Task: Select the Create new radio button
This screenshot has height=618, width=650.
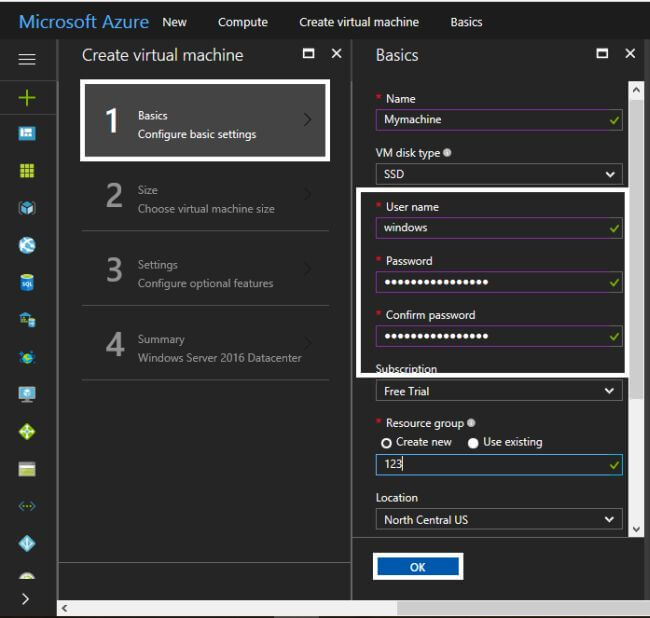Action: point(386,442)
